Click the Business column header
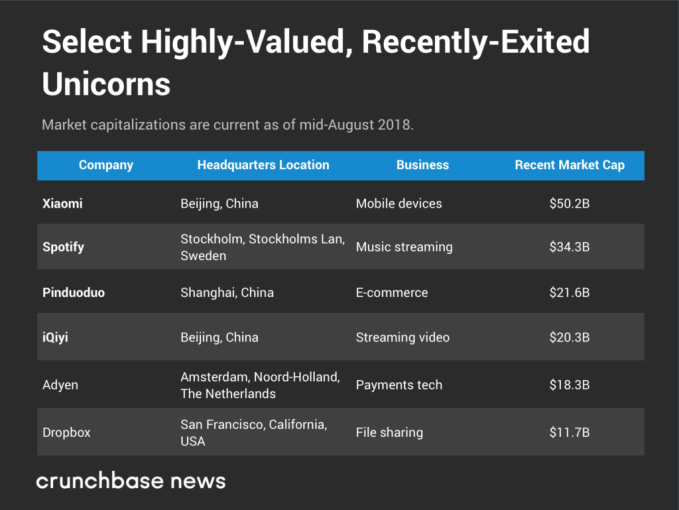Viewport: 679px width, 510px height. pos(422,165)
